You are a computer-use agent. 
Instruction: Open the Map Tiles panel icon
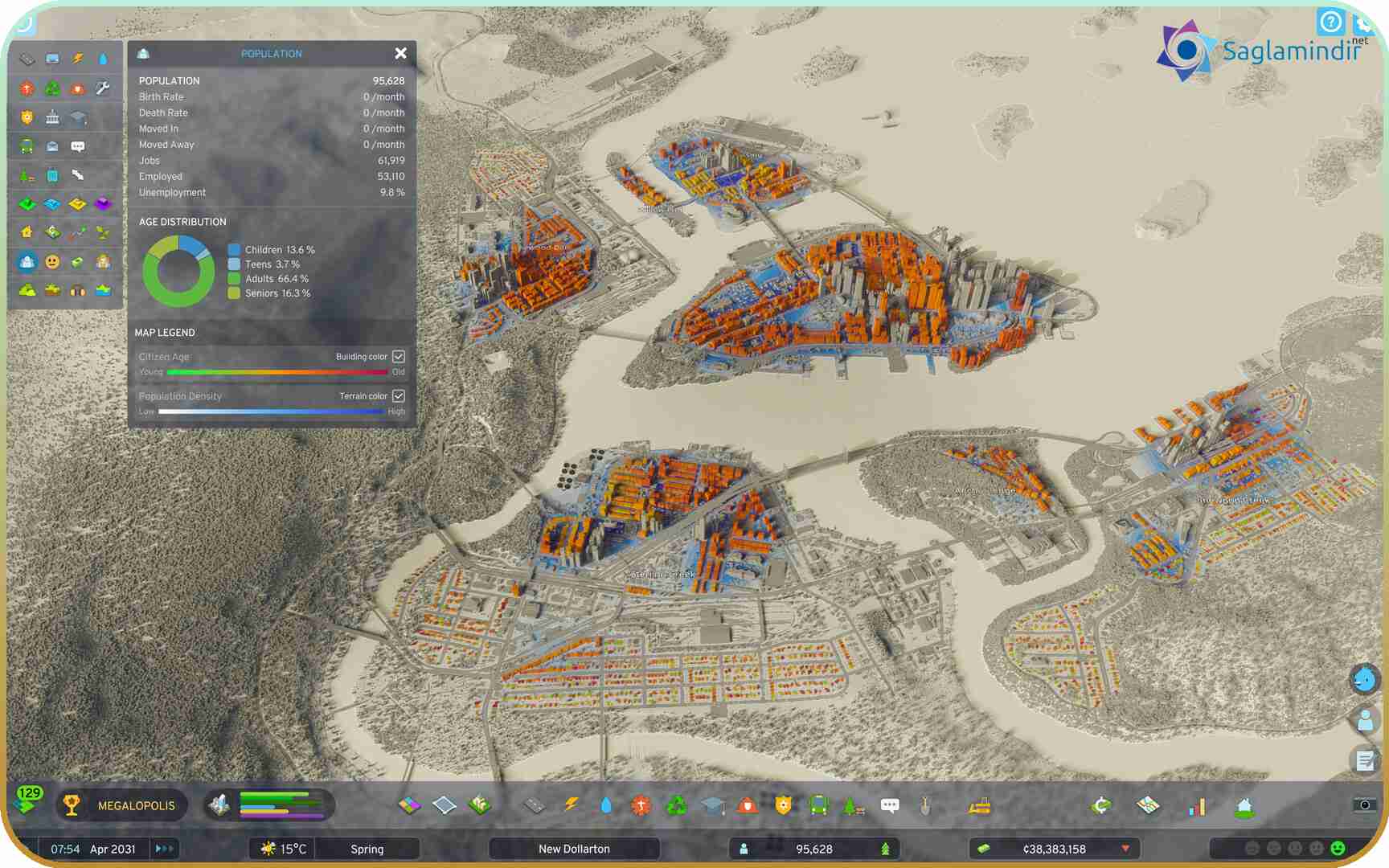[1149, 805]
